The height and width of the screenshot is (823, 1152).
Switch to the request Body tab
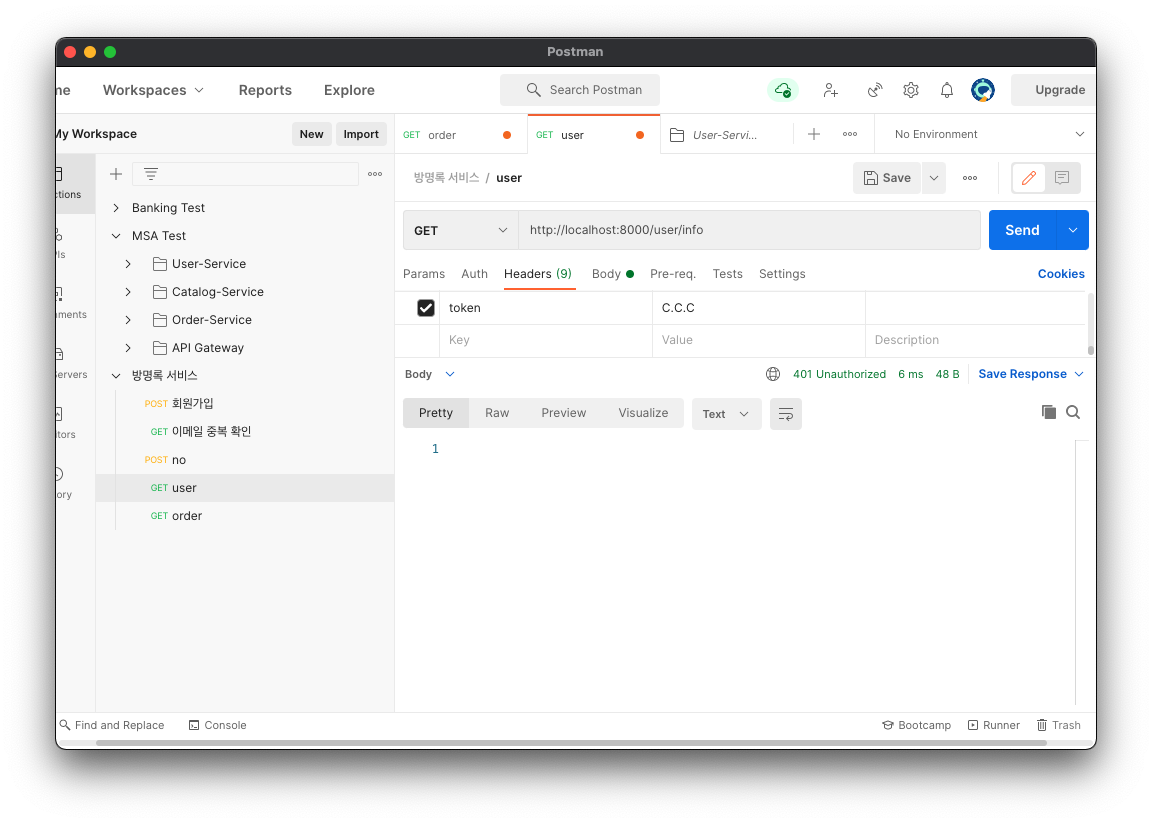(x=613, y=273)
